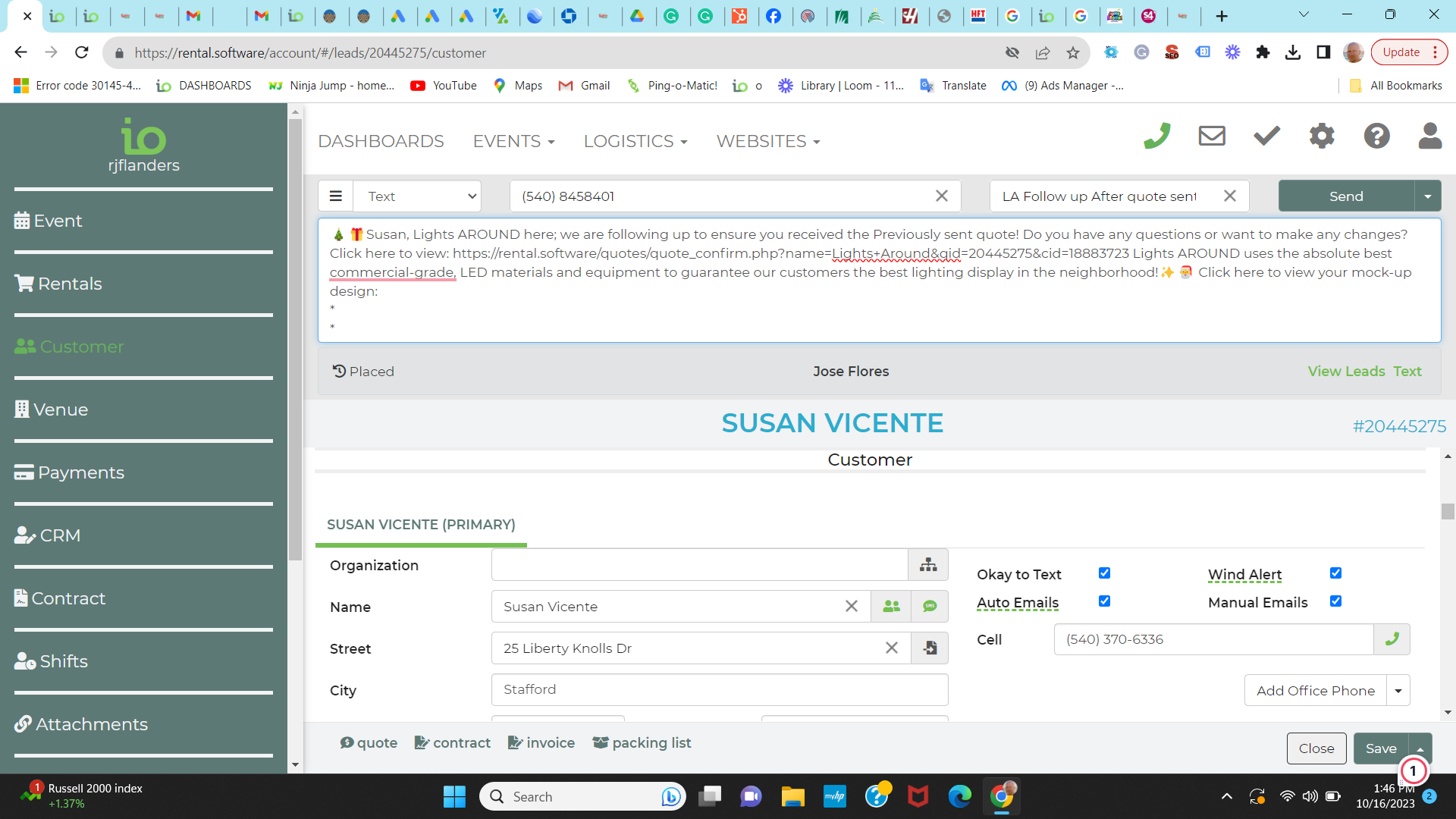
Task: Select Payments in the sidebar
Action: [x=81, y=472]
